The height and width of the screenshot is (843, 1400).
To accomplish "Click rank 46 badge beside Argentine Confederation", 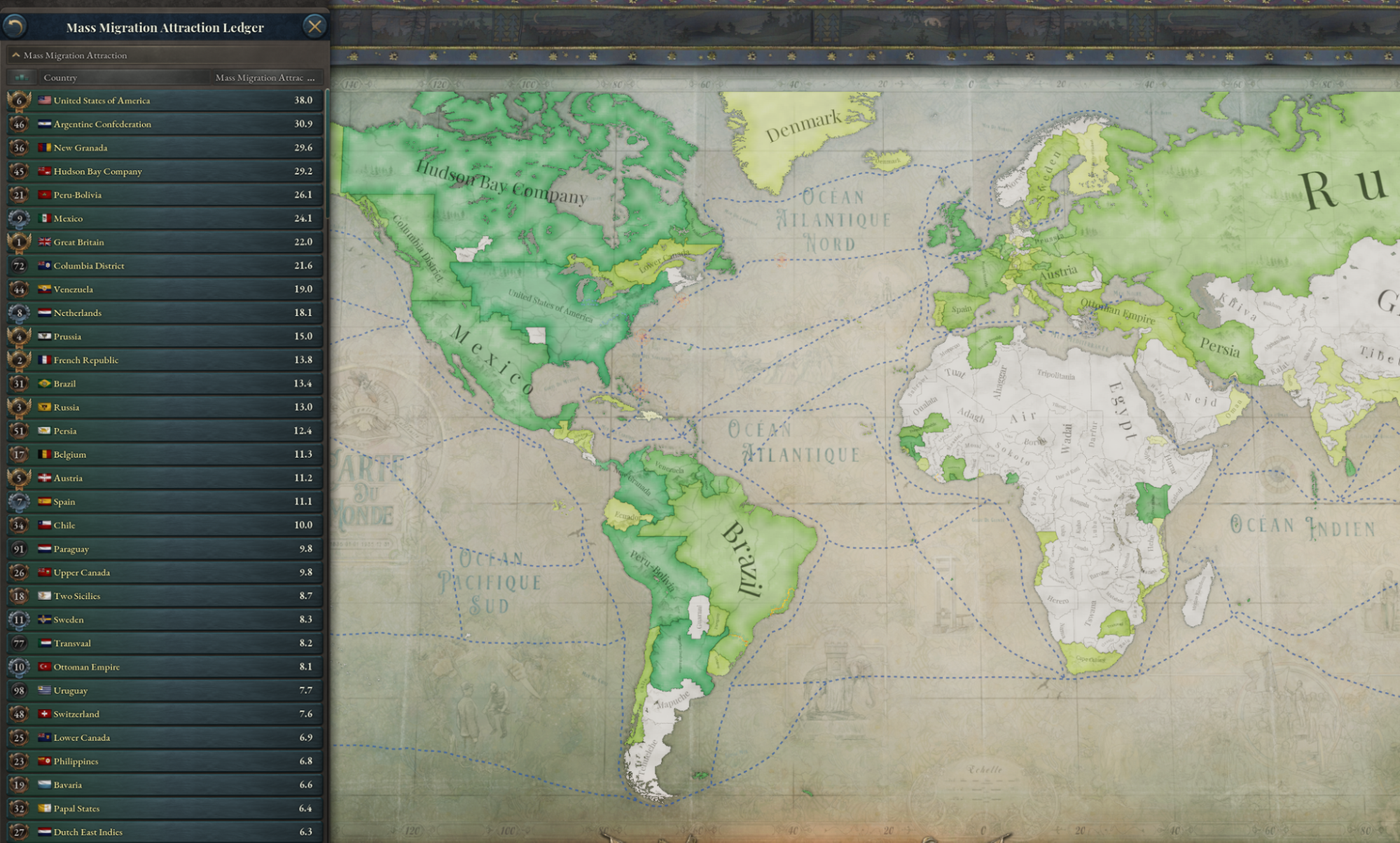I will [x=19, y=124].
